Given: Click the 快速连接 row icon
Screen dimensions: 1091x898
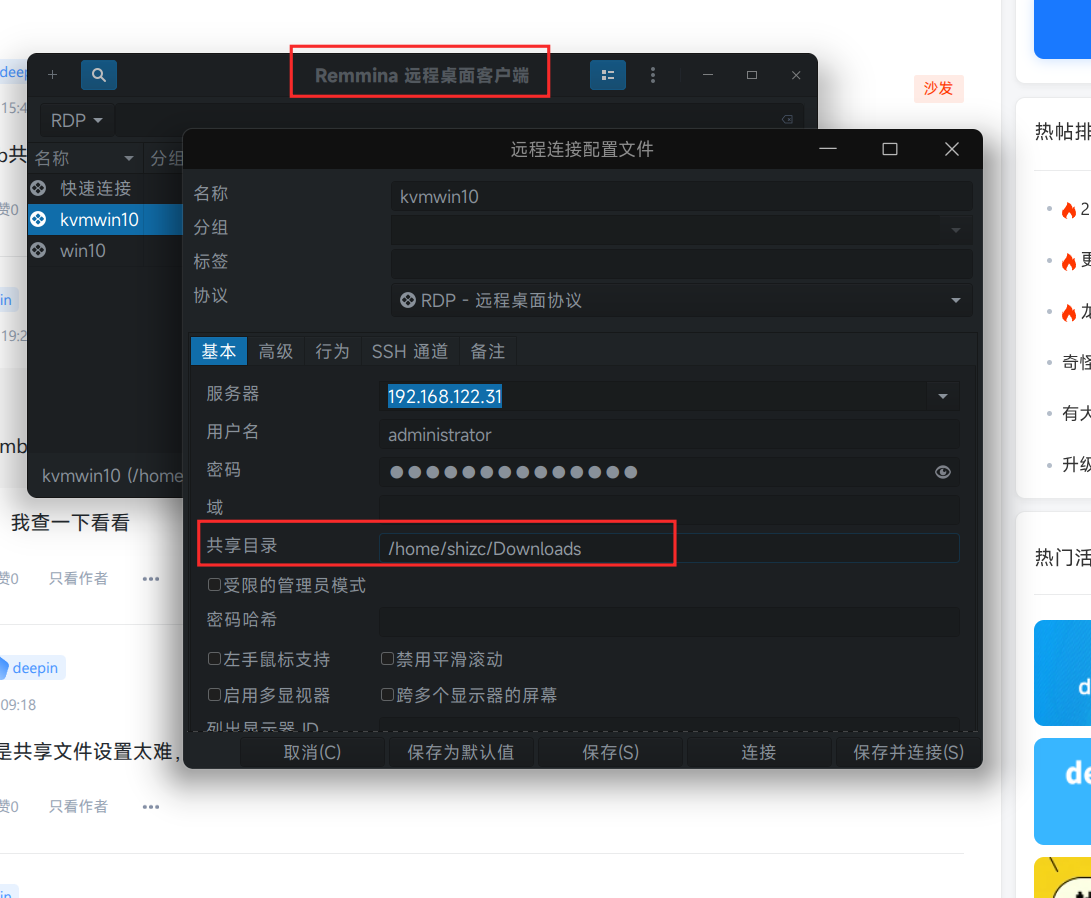Looking at the screenshot, I should pos(39,188).
